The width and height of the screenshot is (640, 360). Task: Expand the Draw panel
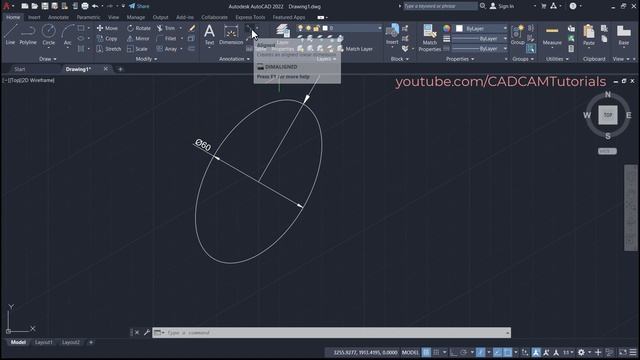pos(48,59)
